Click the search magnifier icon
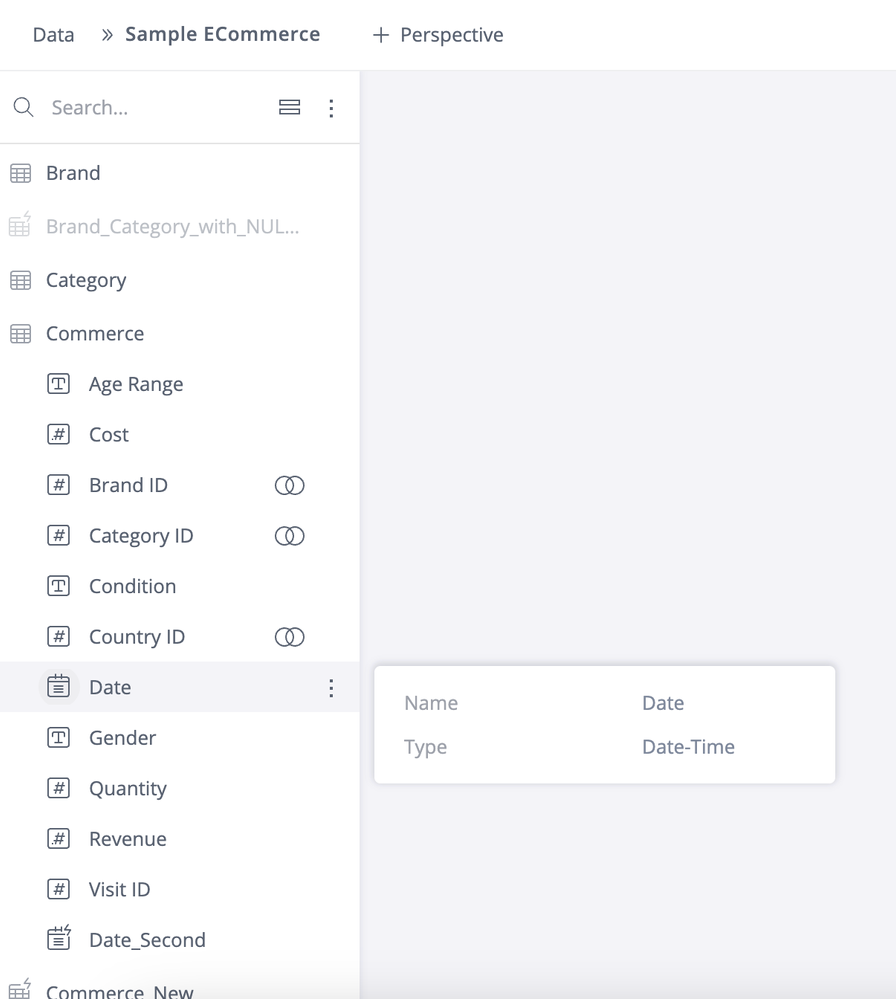The image size is (896, 999). point(24,107)
